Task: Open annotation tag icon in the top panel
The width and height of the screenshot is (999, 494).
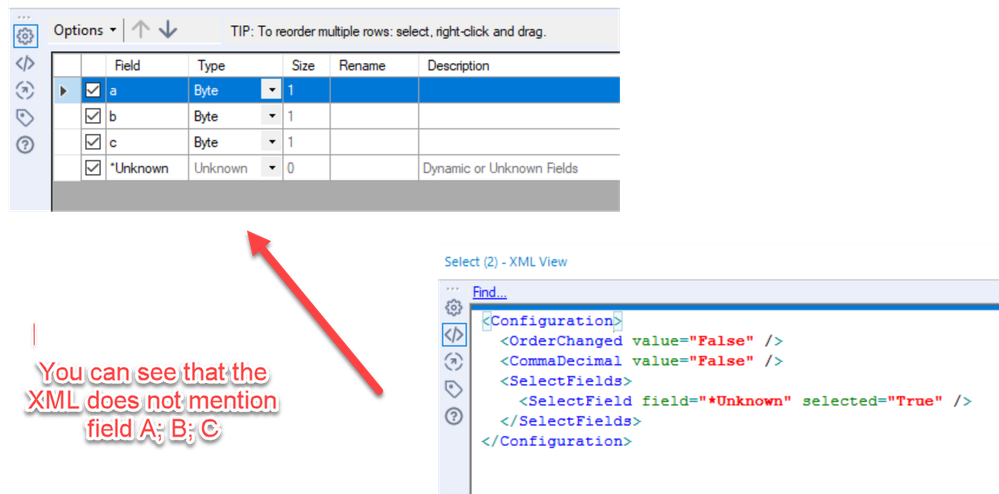Action: (x=25, y=118)
